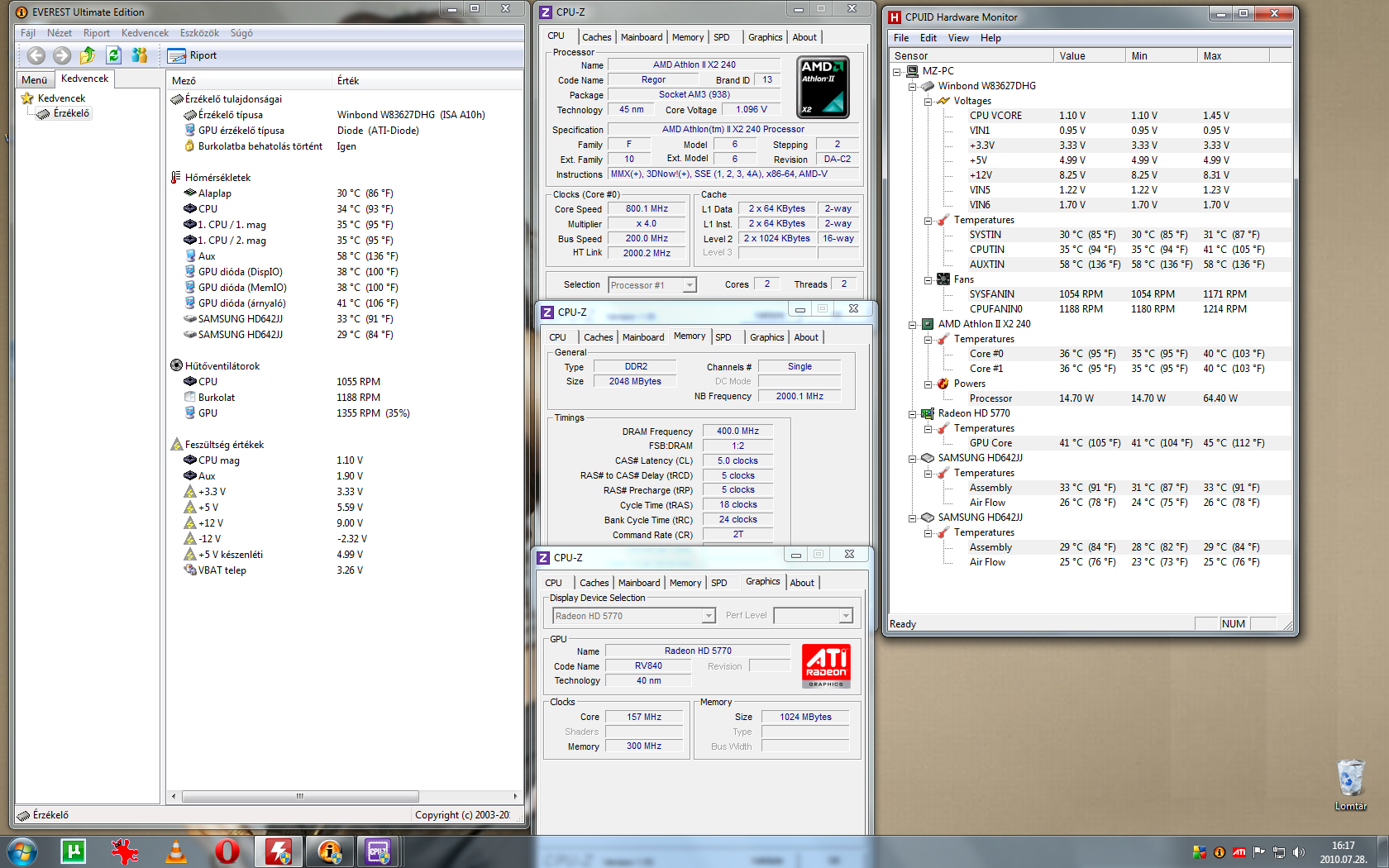The image size is (1389, 868).
Task: Click the CPU-Z taskbar button
Action: 379,851
